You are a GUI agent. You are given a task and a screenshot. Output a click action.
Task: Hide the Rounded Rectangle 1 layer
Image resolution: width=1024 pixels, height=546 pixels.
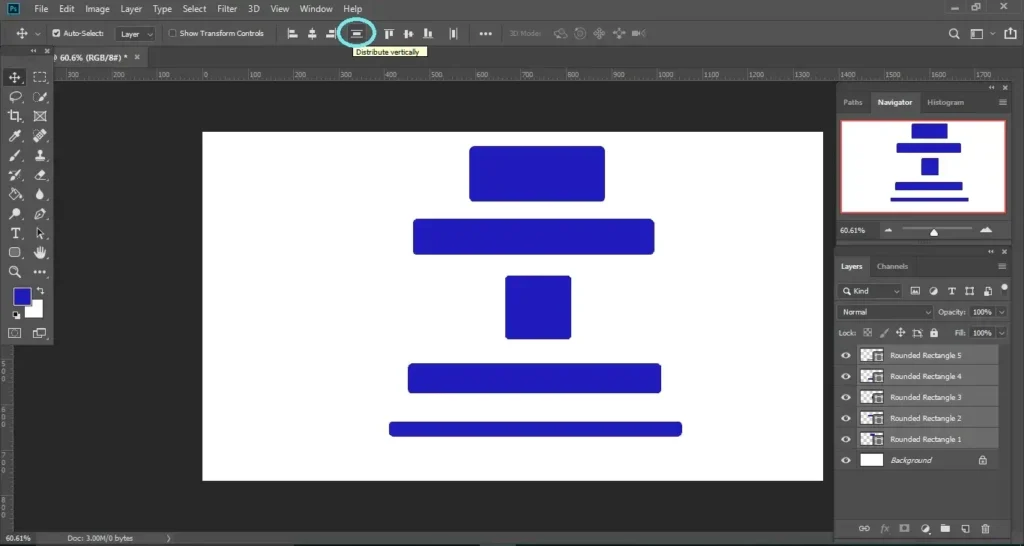pyautogui.click(x=846, y=439)
